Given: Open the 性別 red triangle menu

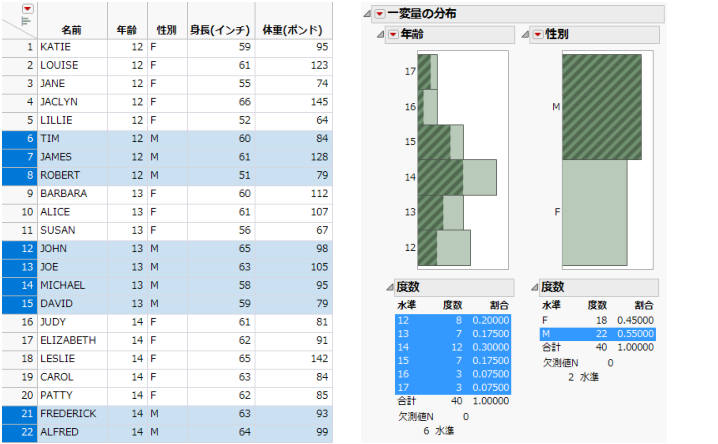Looking at the screenshot, I should (x=538, y=34).
